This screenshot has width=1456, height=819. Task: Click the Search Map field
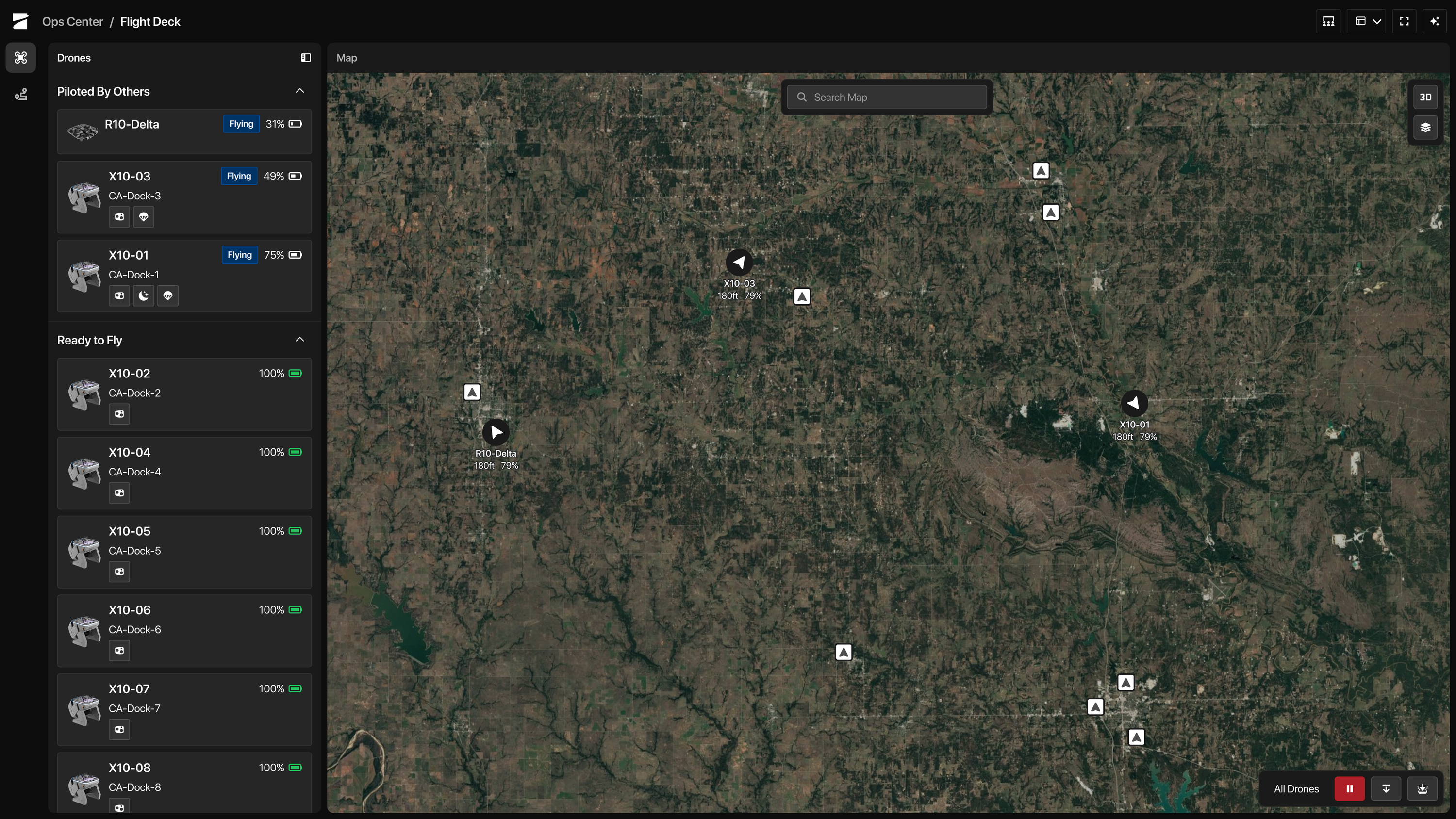(x=887, y=97)
